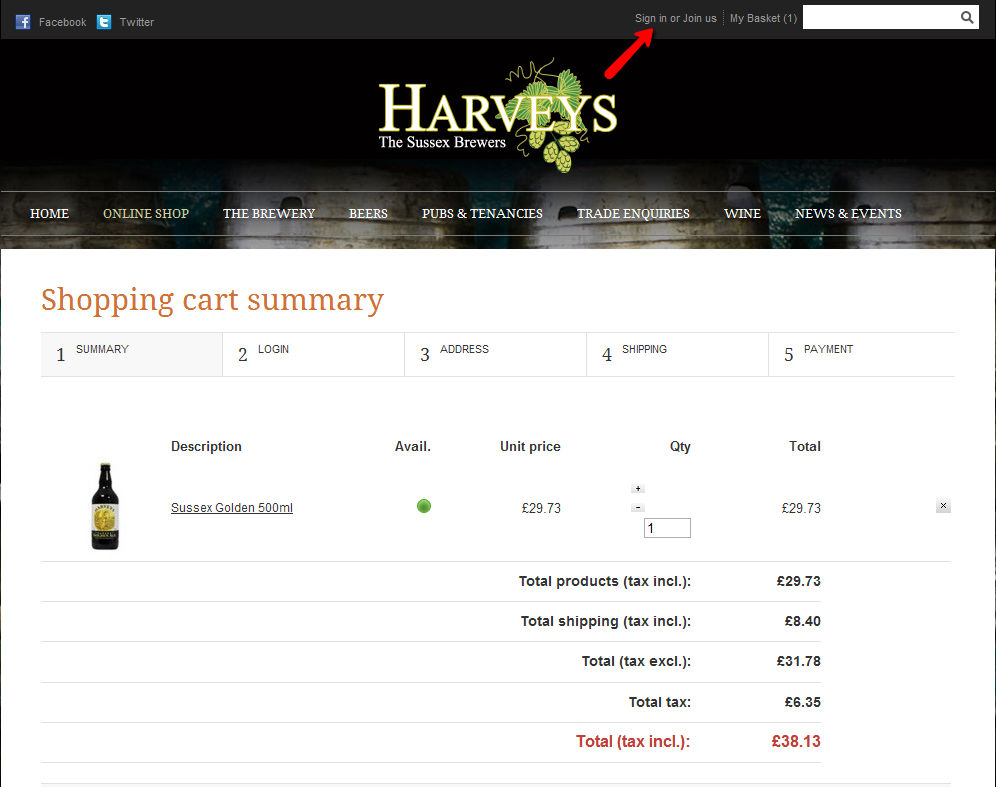
Task: Click the Shopping cart summary heading
Action: coord(213,299)
